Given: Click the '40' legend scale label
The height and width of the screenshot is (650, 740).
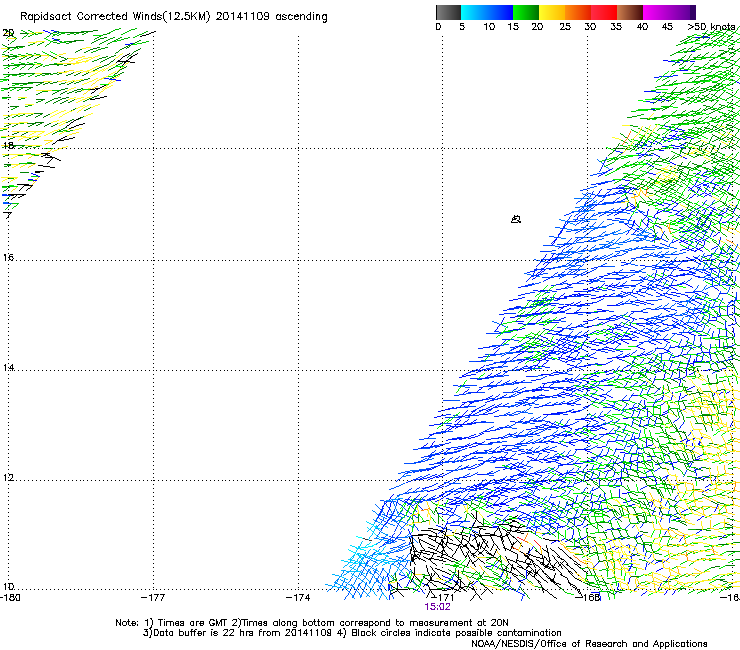Looking at the screenshot, I should 642,27.
